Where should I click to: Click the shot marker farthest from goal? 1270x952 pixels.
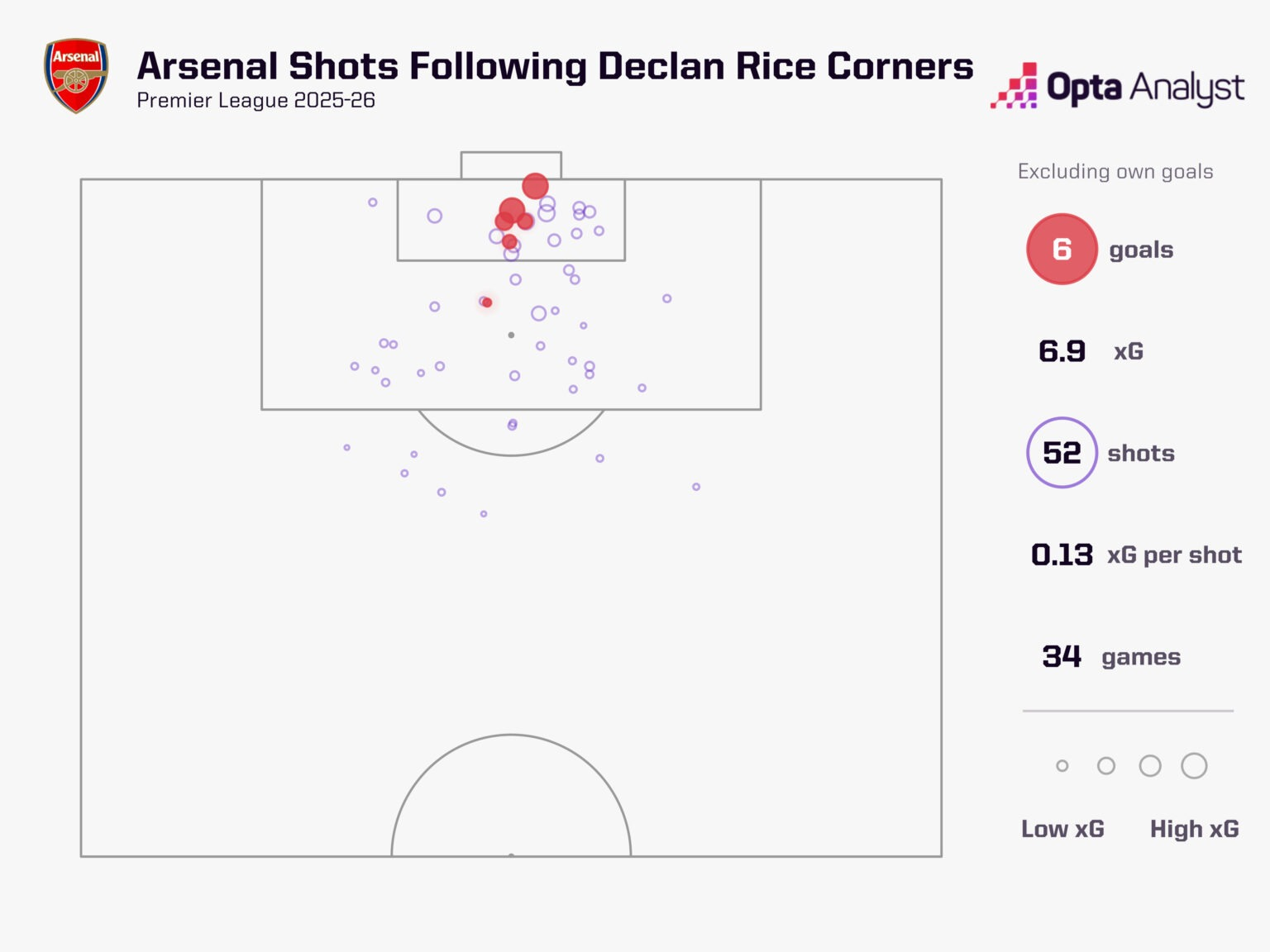point(484,514)
